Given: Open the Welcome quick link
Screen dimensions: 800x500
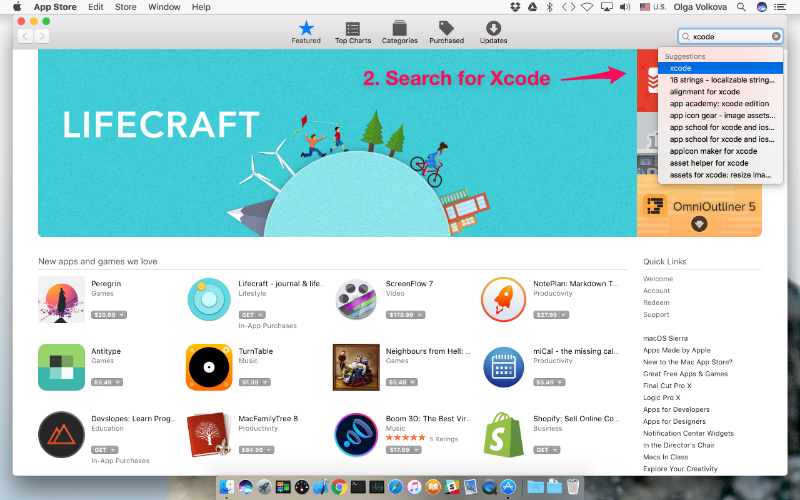Looking at the screenshot, I should coord(658,279).
